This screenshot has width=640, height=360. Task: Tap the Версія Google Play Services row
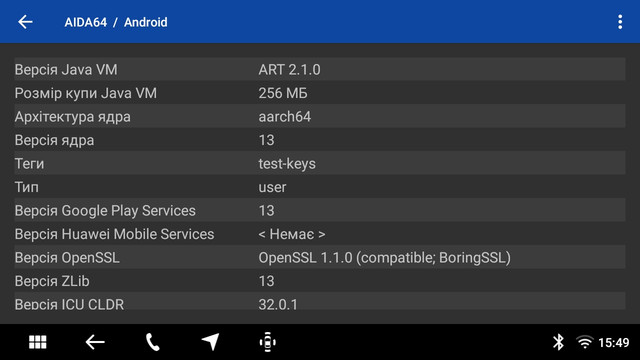320,210
